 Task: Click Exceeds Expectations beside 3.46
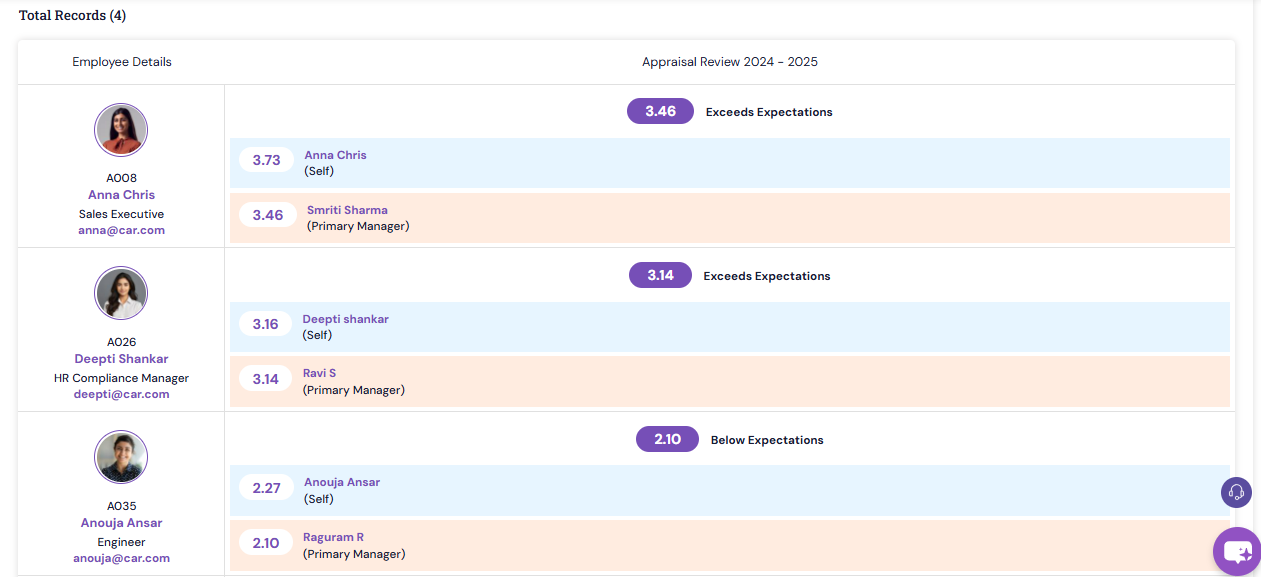point(769,112)
